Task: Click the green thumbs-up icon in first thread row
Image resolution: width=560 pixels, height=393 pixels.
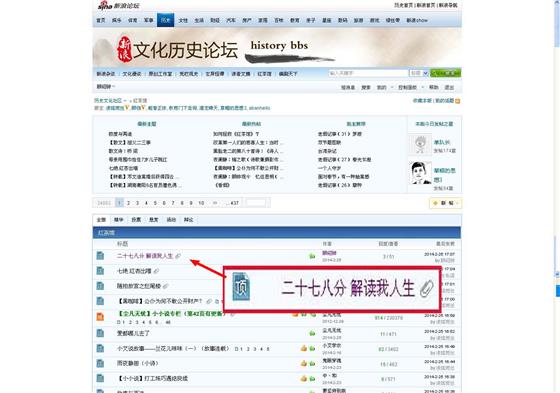Action: coord(312,256)
